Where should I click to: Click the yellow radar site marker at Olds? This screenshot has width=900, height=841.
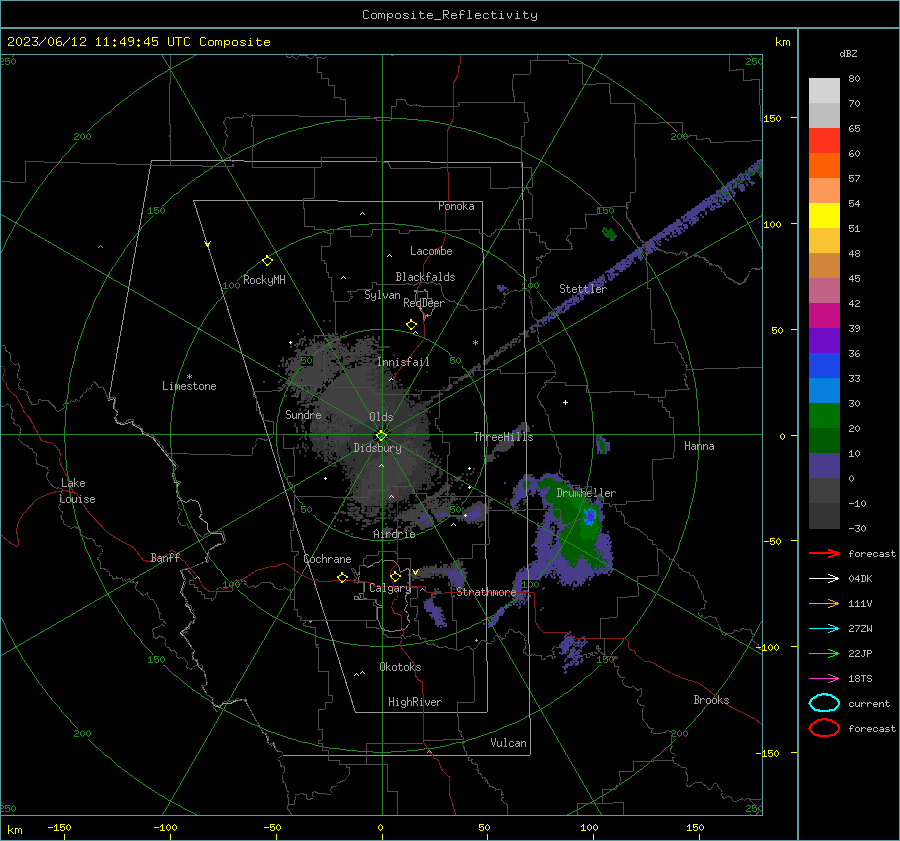click(381, 435)
